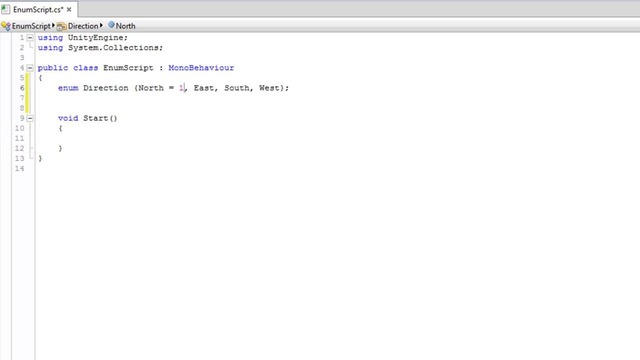Click line number 14 in the gutter
The height and width of the screenshot is (360, 640).
(20, 169)
